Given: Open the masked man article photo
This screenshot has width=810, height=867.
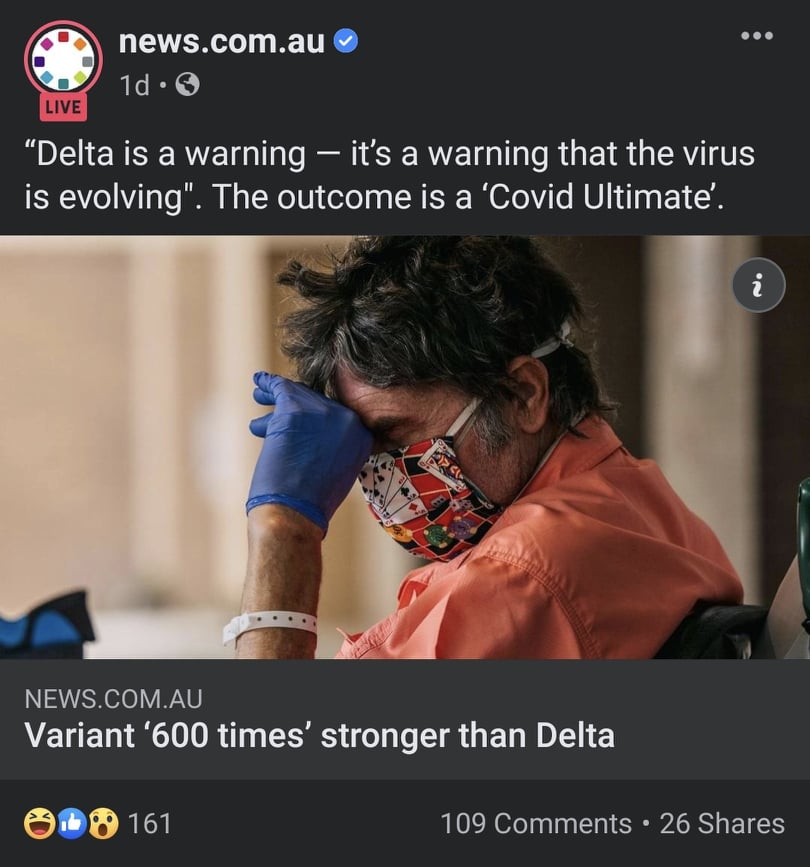Looking at the screenshot, I should (405, 447).
